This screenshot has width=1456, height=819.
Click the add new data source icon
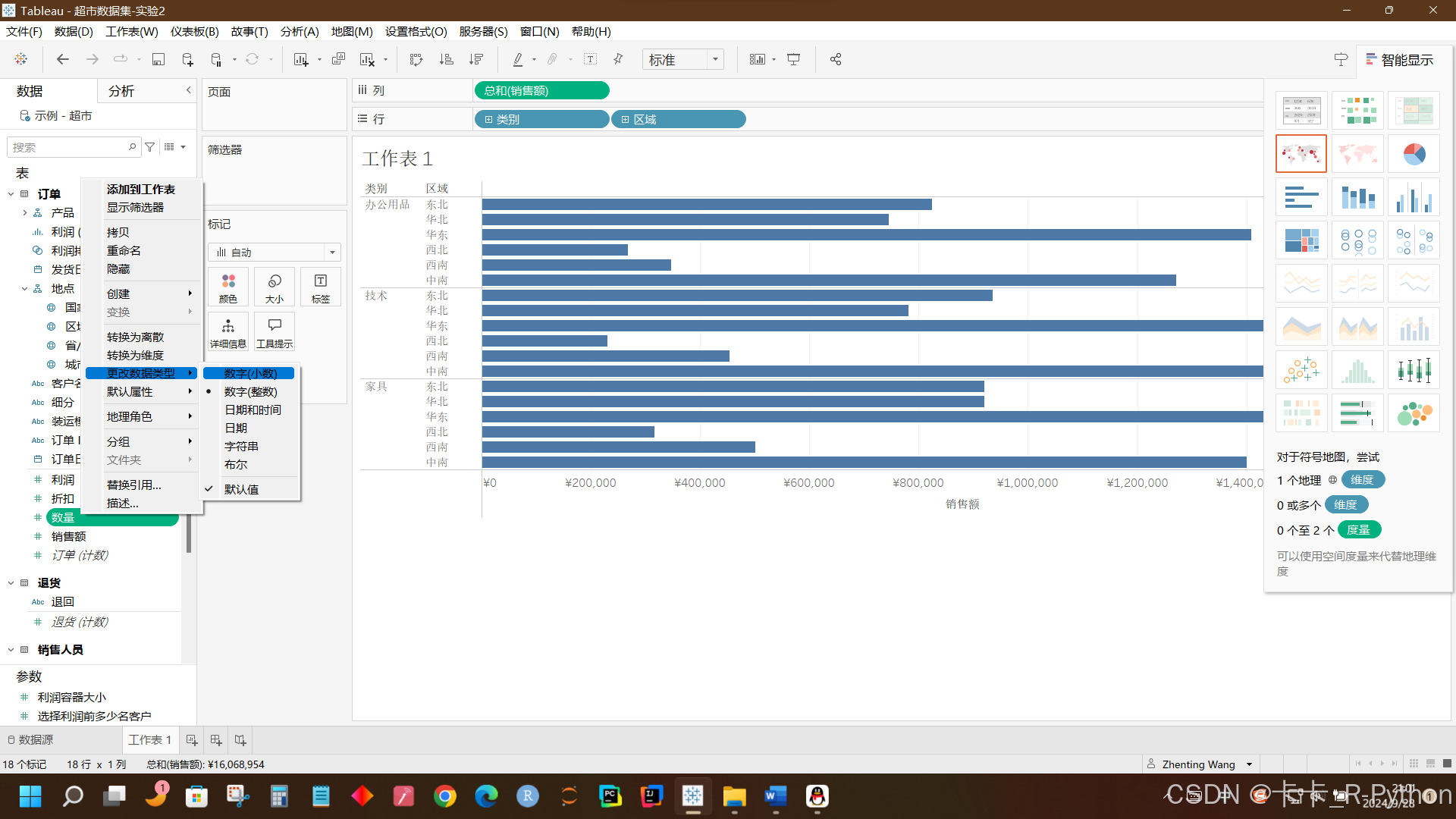[x=187, y=59]
